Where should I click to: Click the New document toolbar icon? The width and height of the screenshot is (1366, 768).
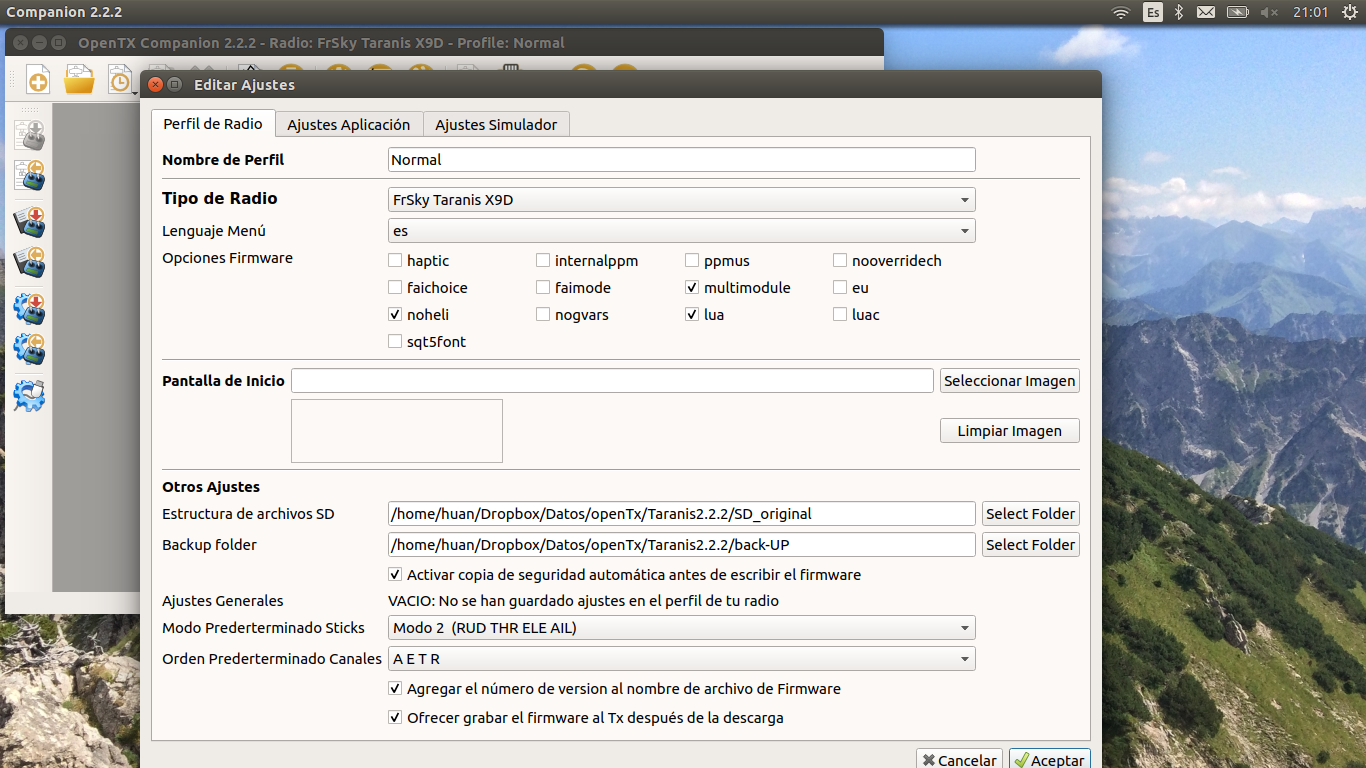pyautogui.click(x=38, y=81)
